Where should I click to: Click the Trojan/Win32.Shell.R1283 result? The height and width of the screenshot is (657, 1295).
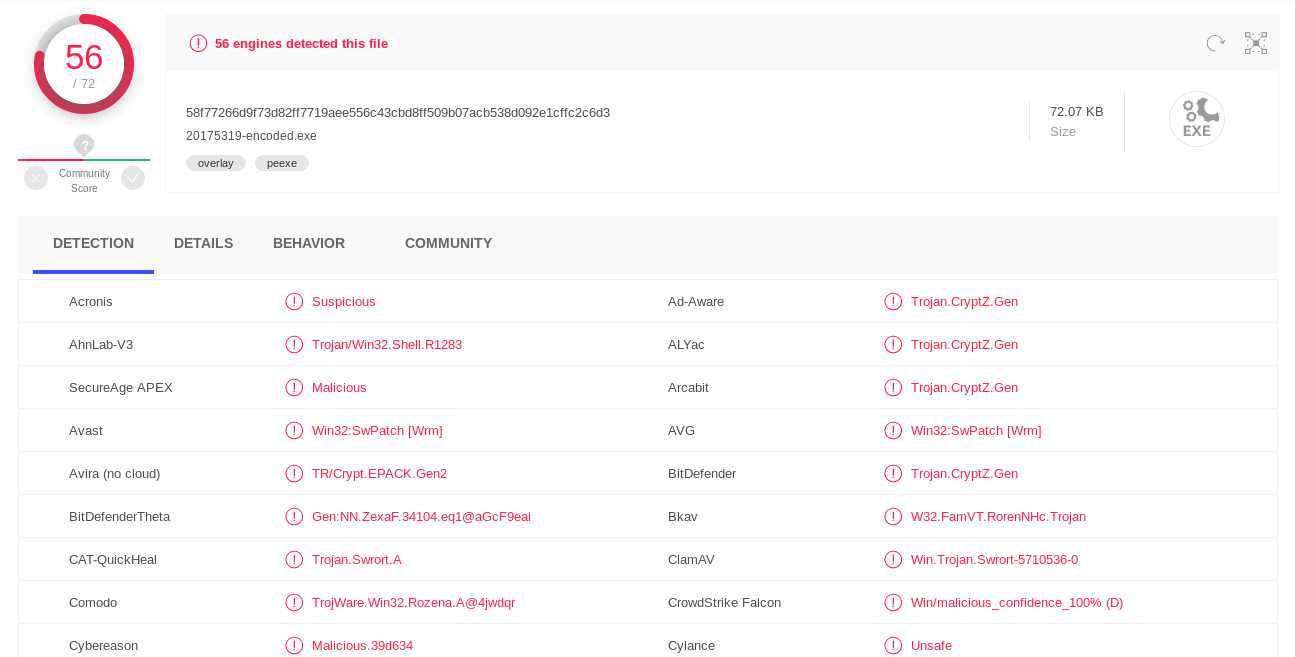pos(387,344)
